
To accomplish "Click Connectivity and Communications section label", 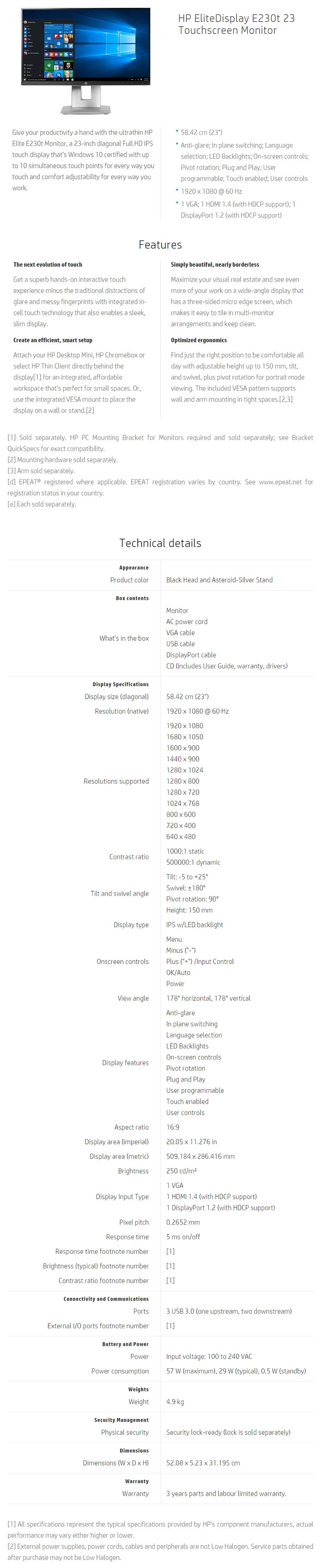I will pyautogui.click(x=106, y=1299).
